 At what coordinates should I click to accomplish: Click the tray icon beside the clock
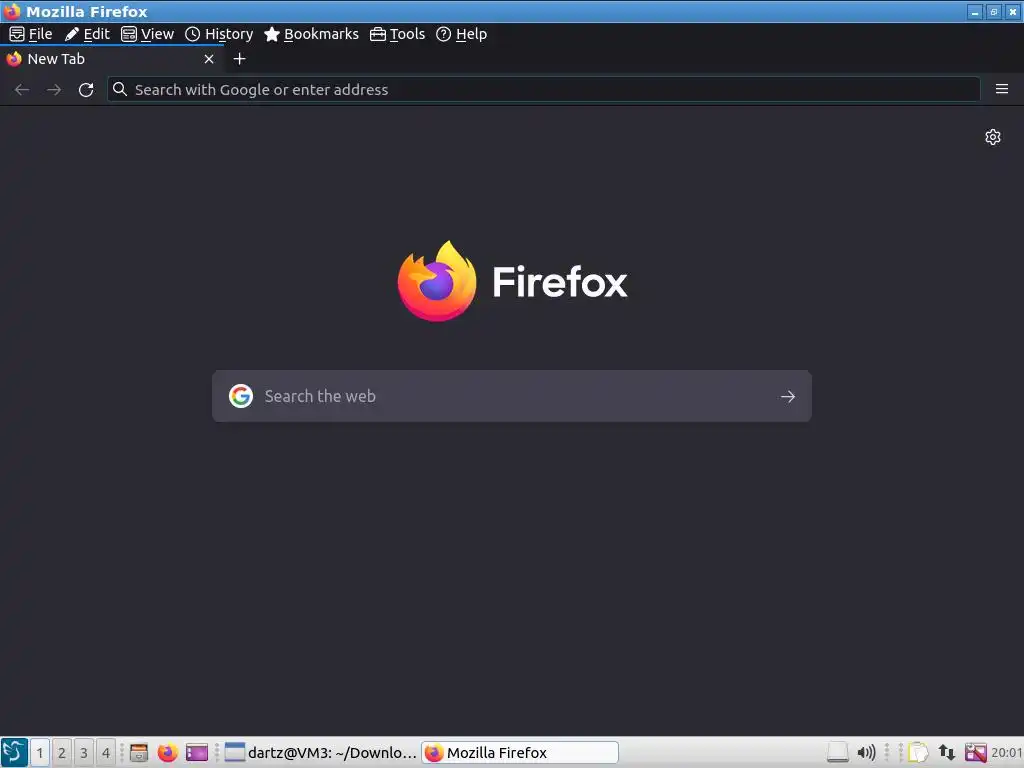pyautogui.click(x=976, y=752)
